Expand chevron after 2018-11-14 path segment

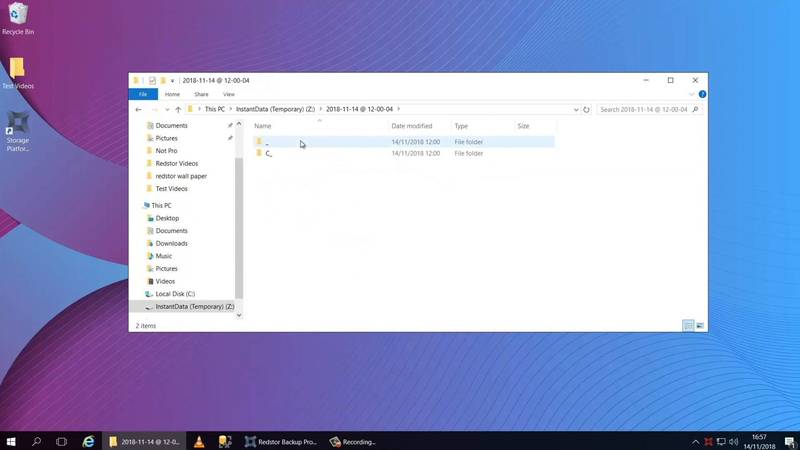[x=399, y=109]
